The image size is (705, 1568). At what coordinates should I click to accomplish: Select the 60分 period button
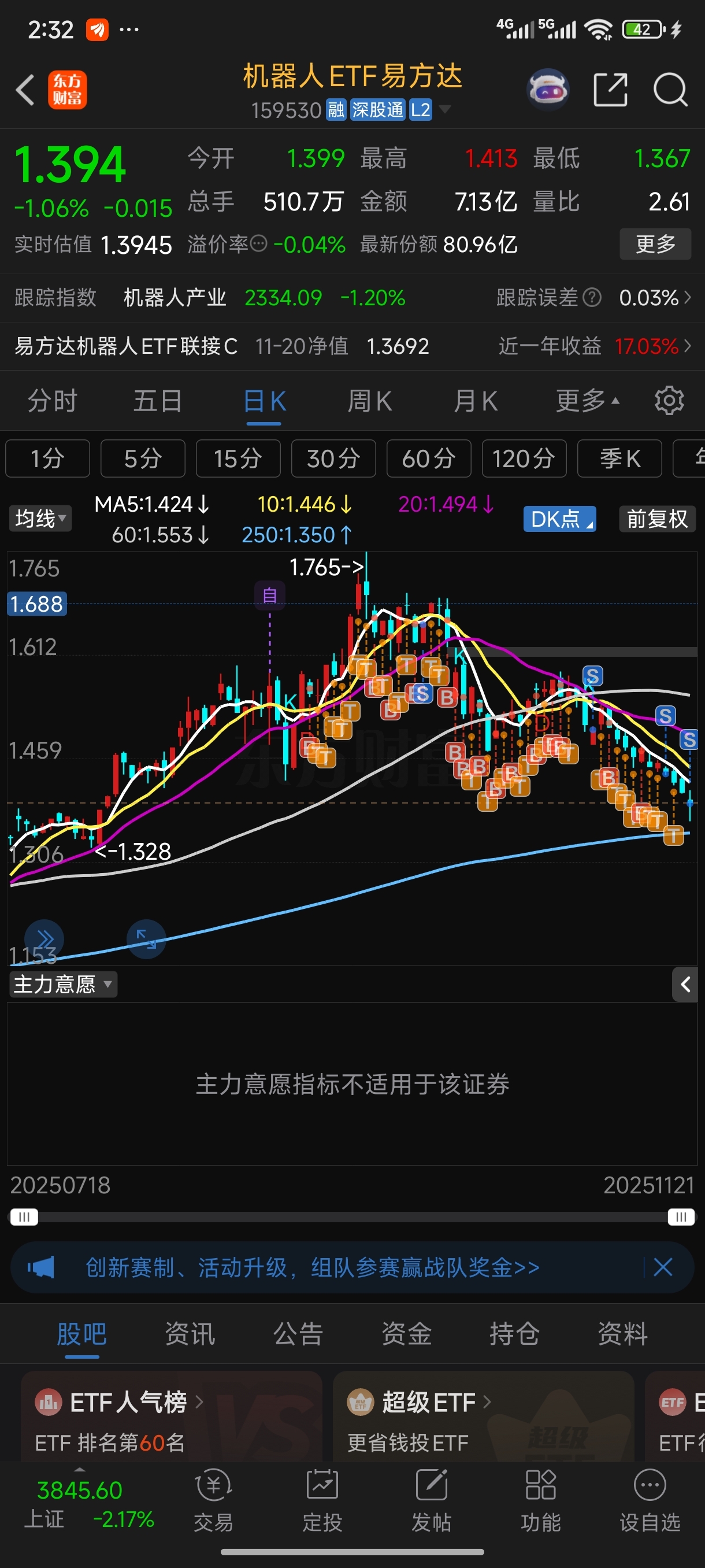tap(429, 458)
